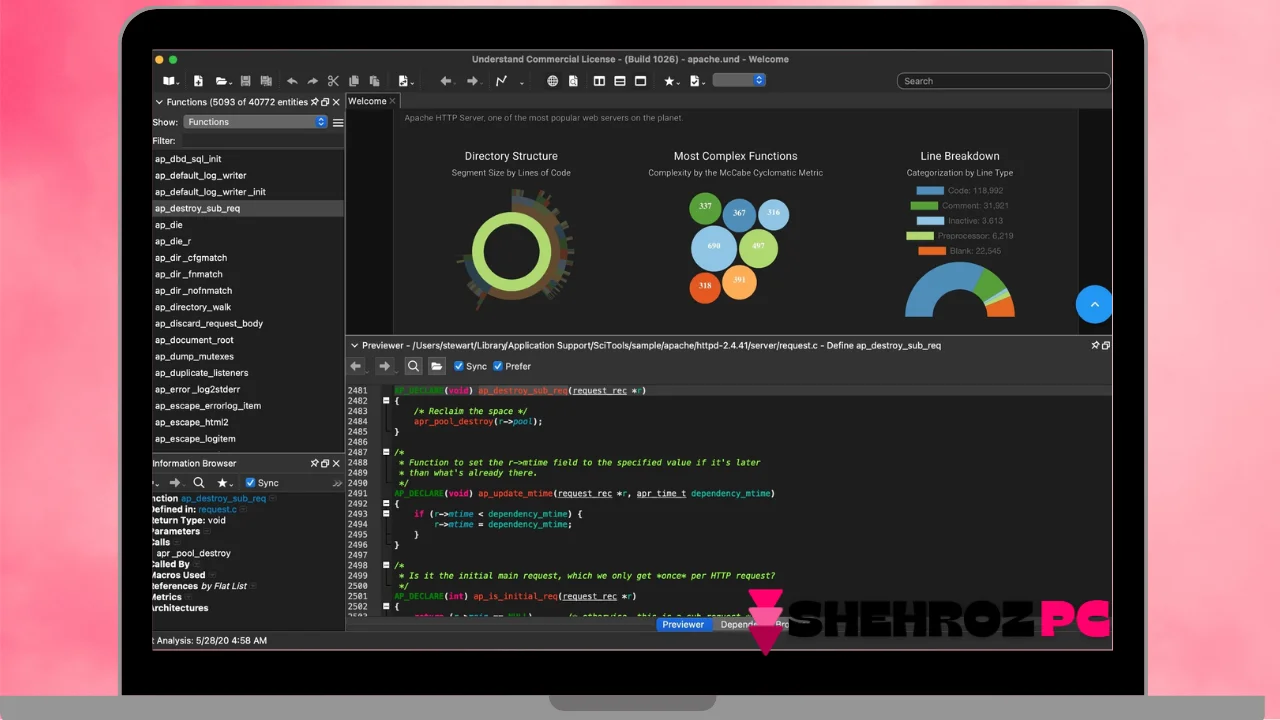
Task: Click the New File toolbar icon
Action: 198,81
